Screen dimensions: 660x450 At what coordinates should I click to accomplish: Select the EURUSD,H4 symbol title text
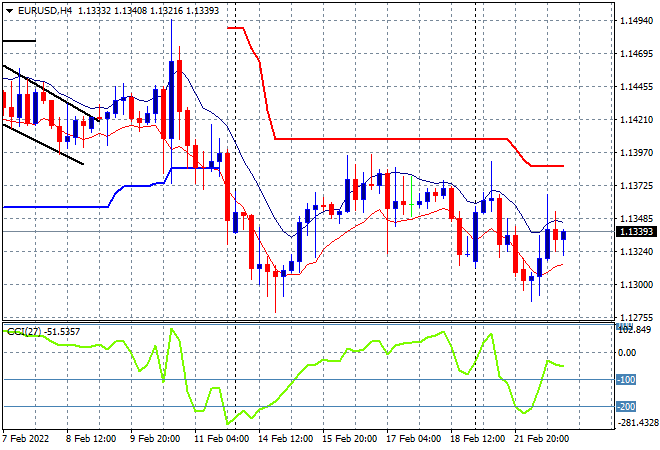pyautogui.click(x=45, y=11)
